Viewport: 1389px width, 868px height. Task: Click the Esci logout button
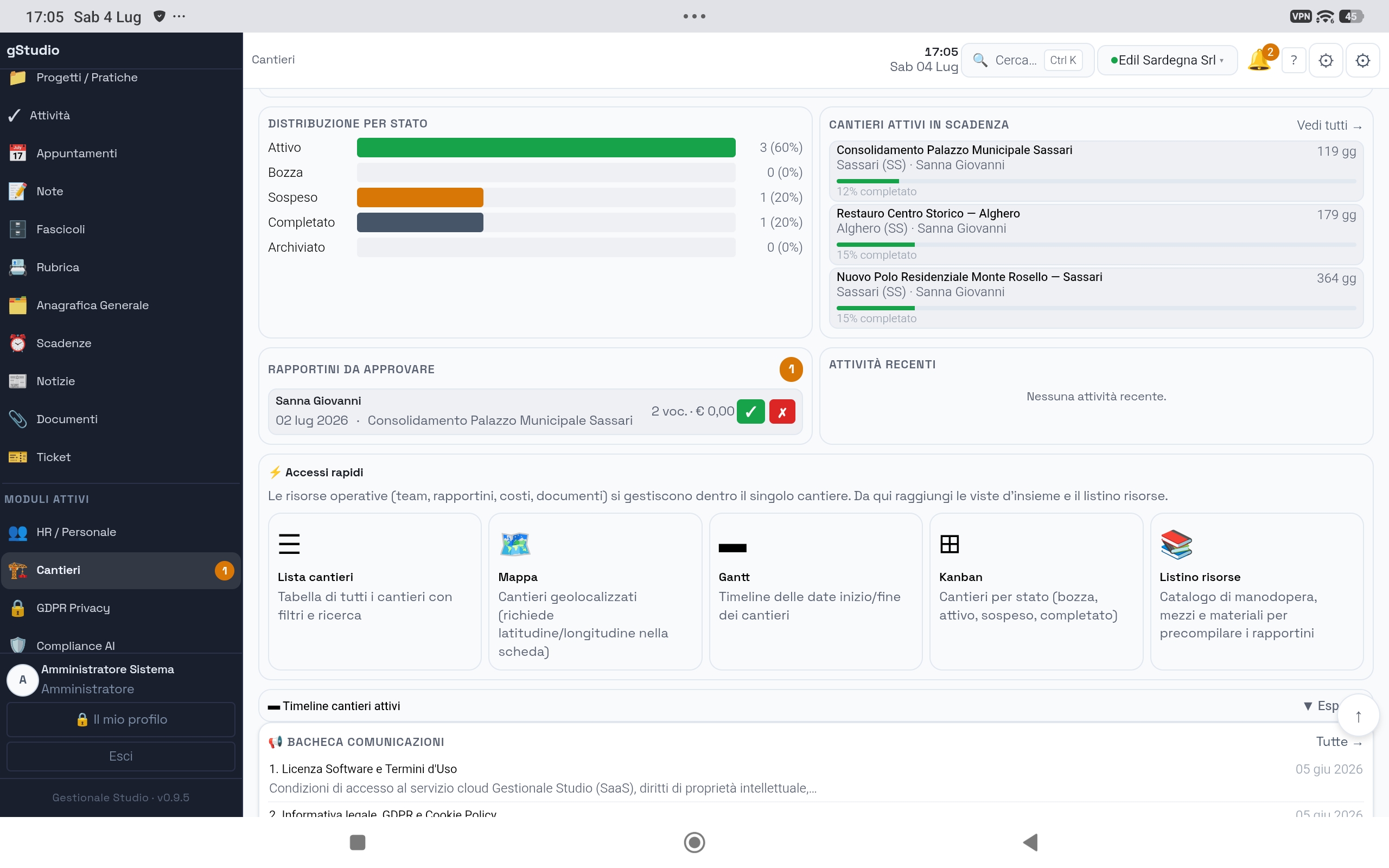(x=121, y=756)
